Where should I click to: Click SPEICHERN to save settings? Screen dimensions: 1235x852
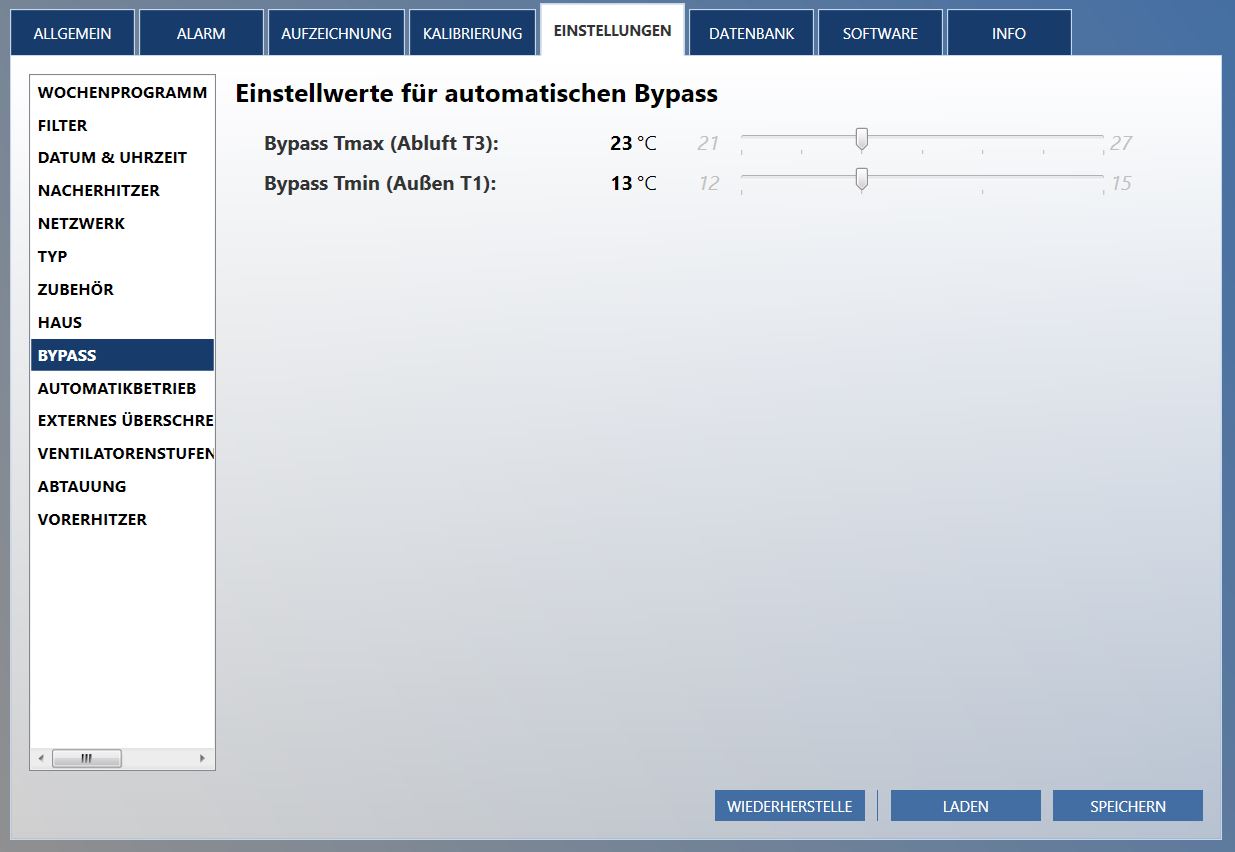tap(1127, 806)
